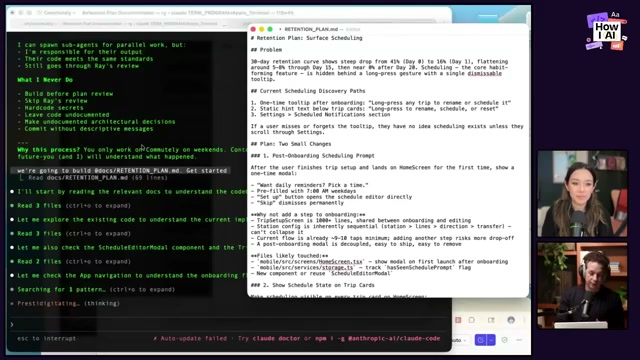Click the panel layout icon in background app

point(491,320)
